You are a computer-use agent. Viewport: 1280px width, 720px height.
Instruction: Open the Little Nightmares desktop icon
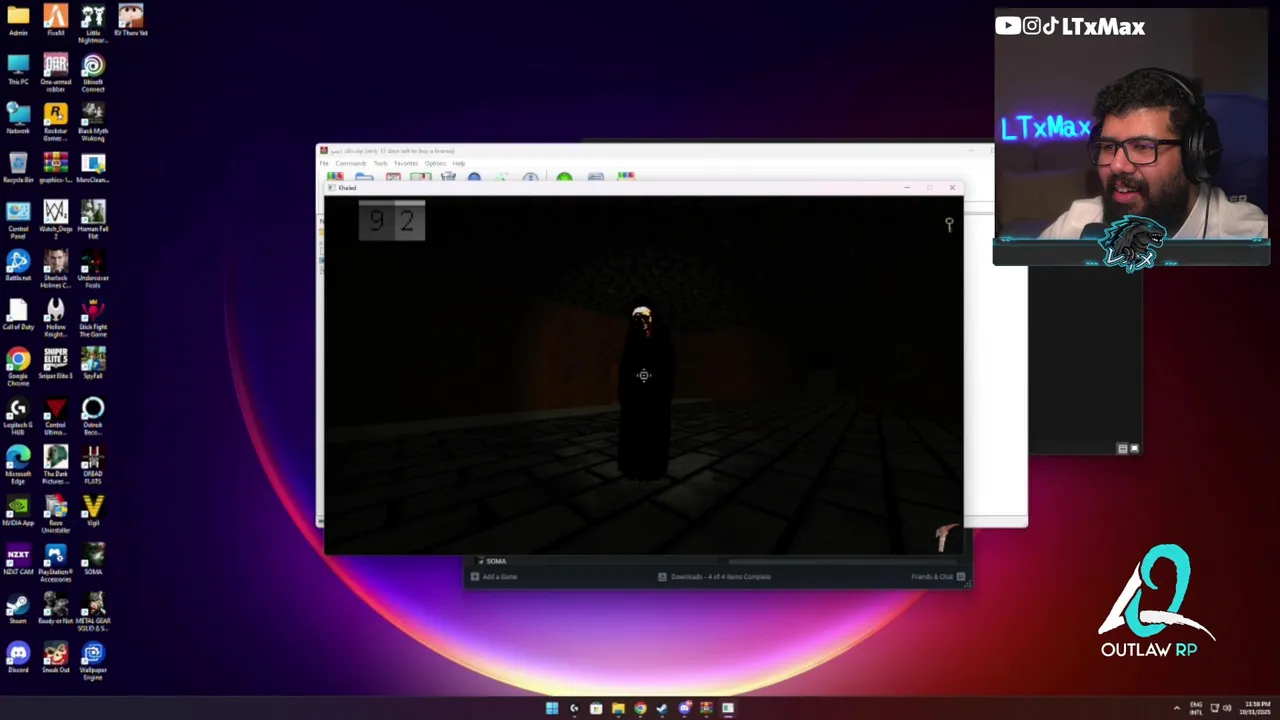point(93,22)
